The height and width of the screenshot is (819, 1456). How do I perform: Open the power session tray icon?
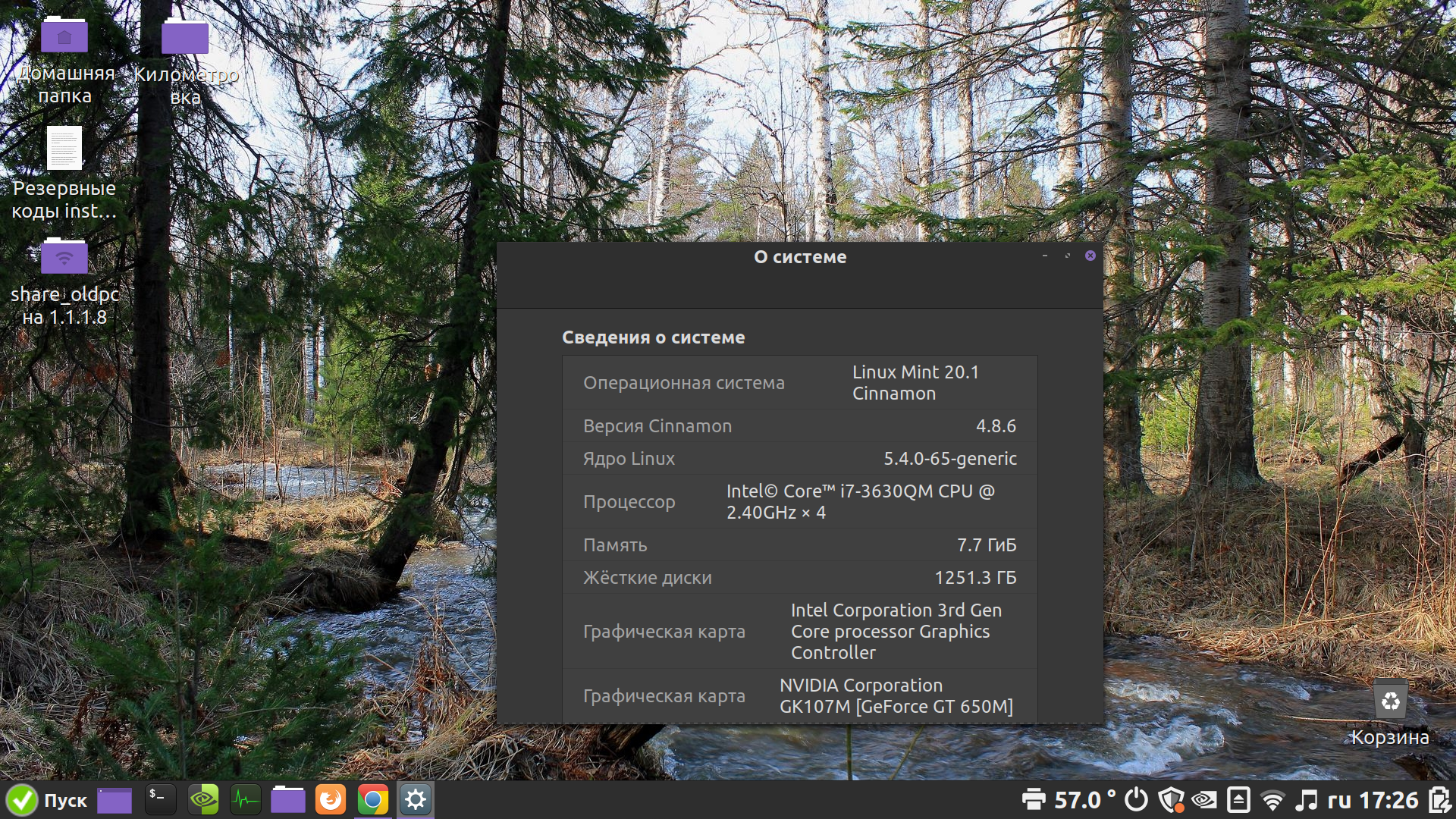[x=1136, y=800]
